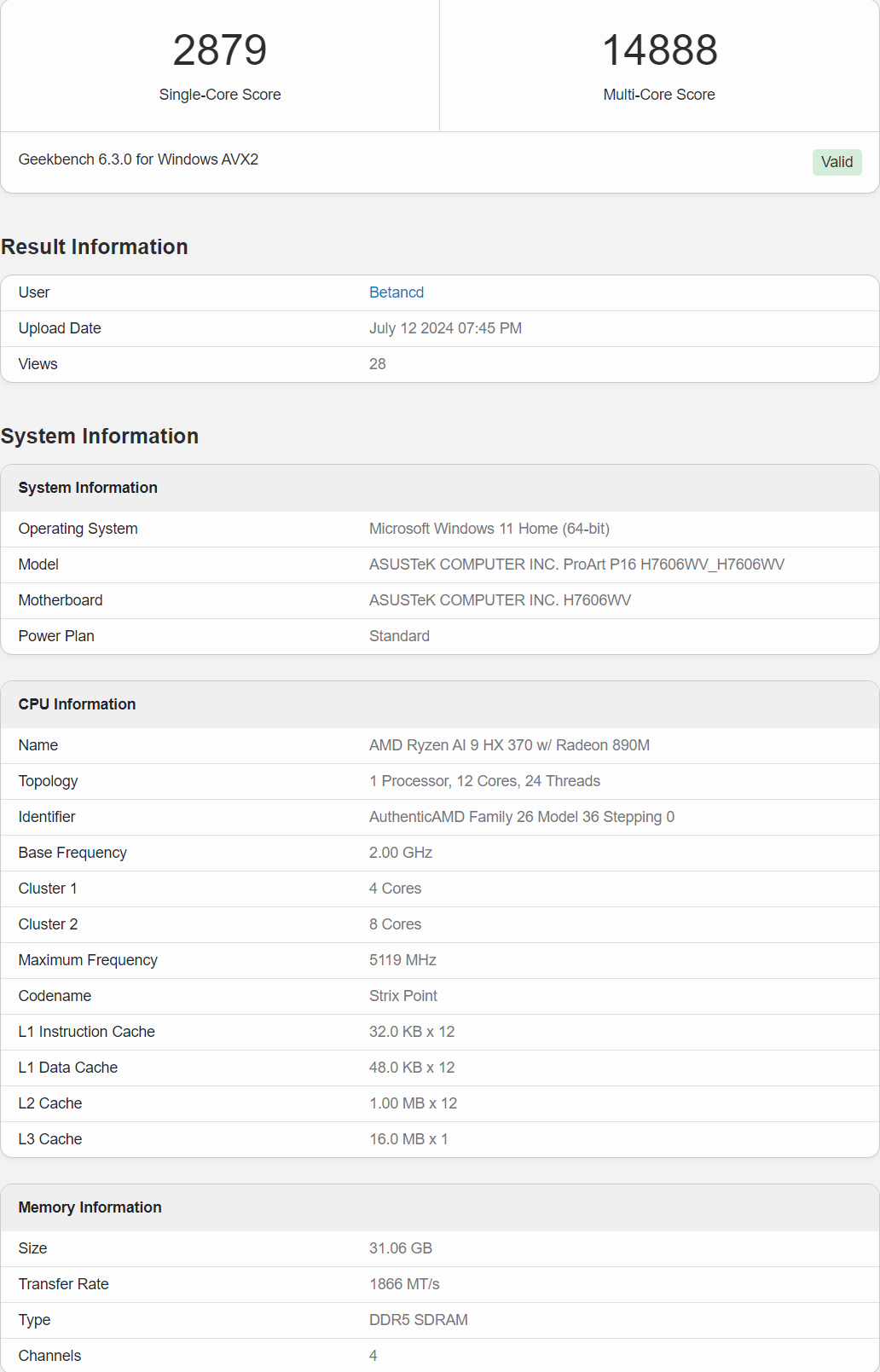The width and height of the screenshot is (880, 1372).
Task: Click the CPU Information table header
Action: [x=440, y=704]
